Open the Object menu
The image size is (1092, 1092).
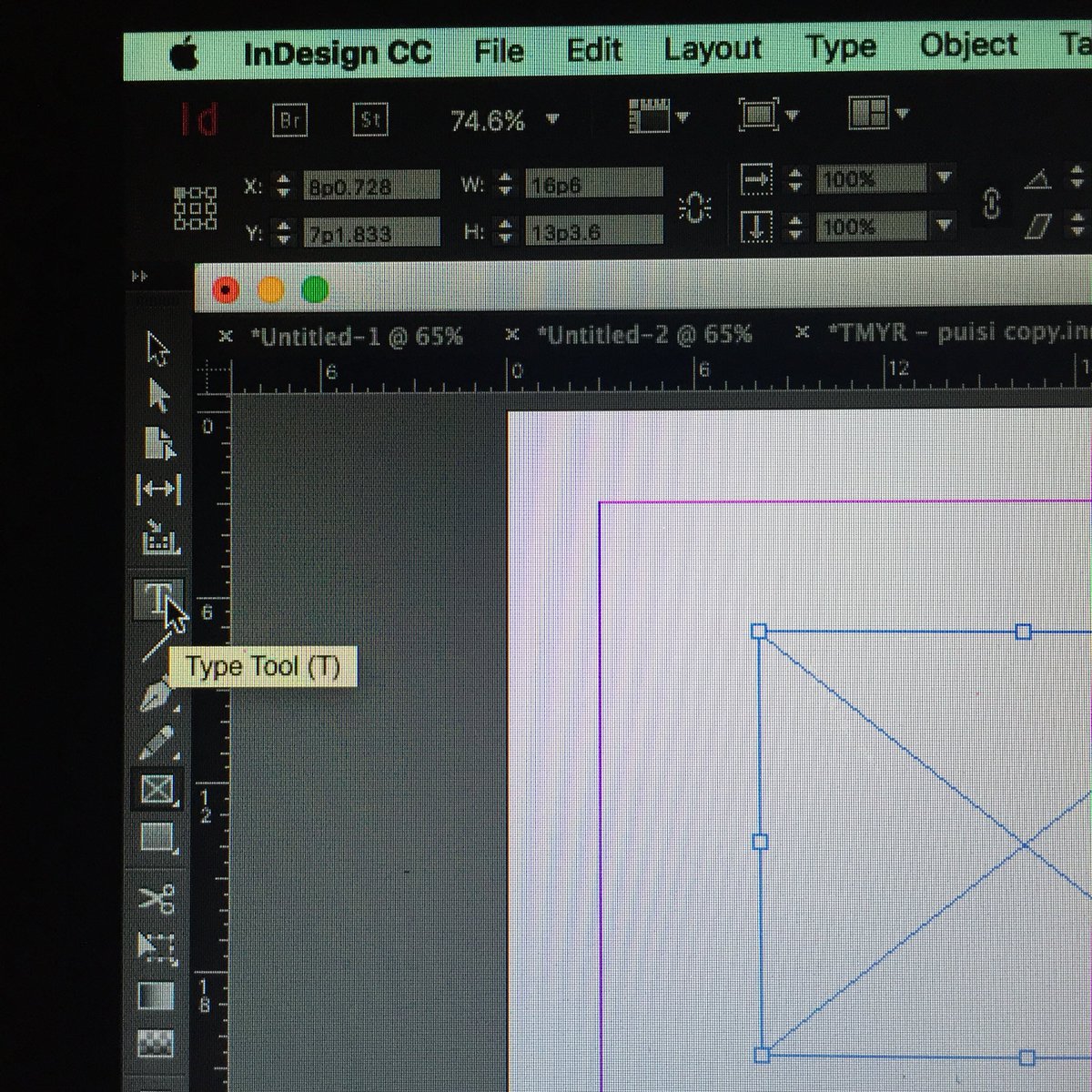pos(968,45)
